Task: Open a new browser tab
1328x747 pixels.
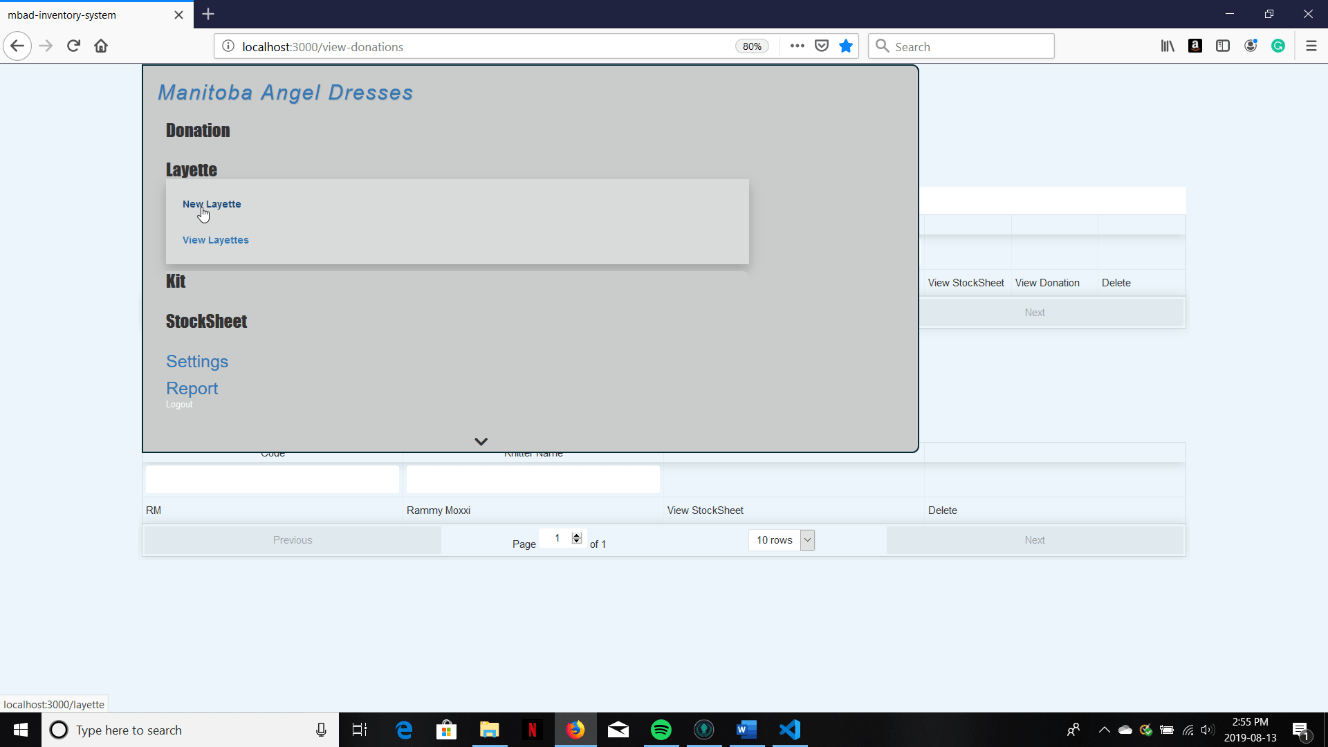Action: [x=208, y=14]
